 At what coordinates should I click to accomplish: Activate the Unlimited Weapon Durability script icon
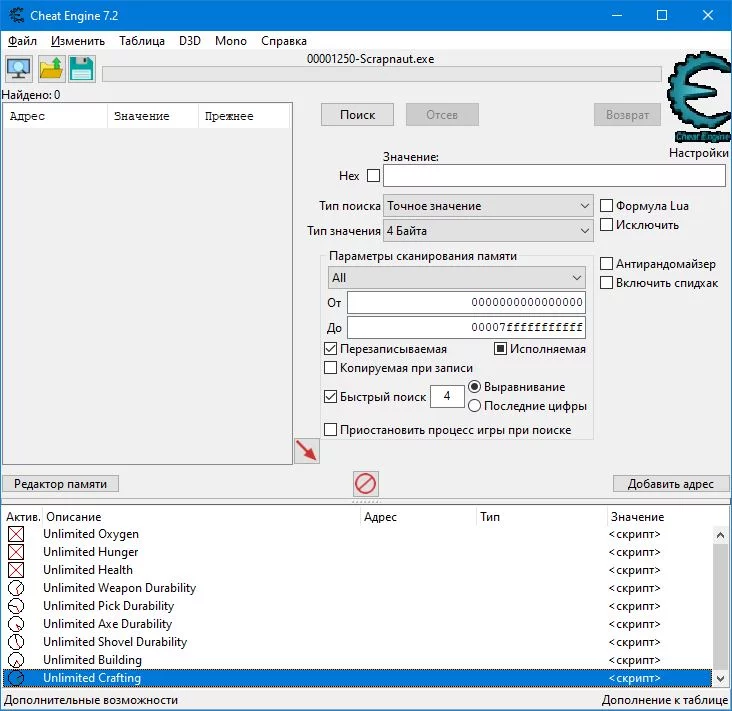point(16,588)
